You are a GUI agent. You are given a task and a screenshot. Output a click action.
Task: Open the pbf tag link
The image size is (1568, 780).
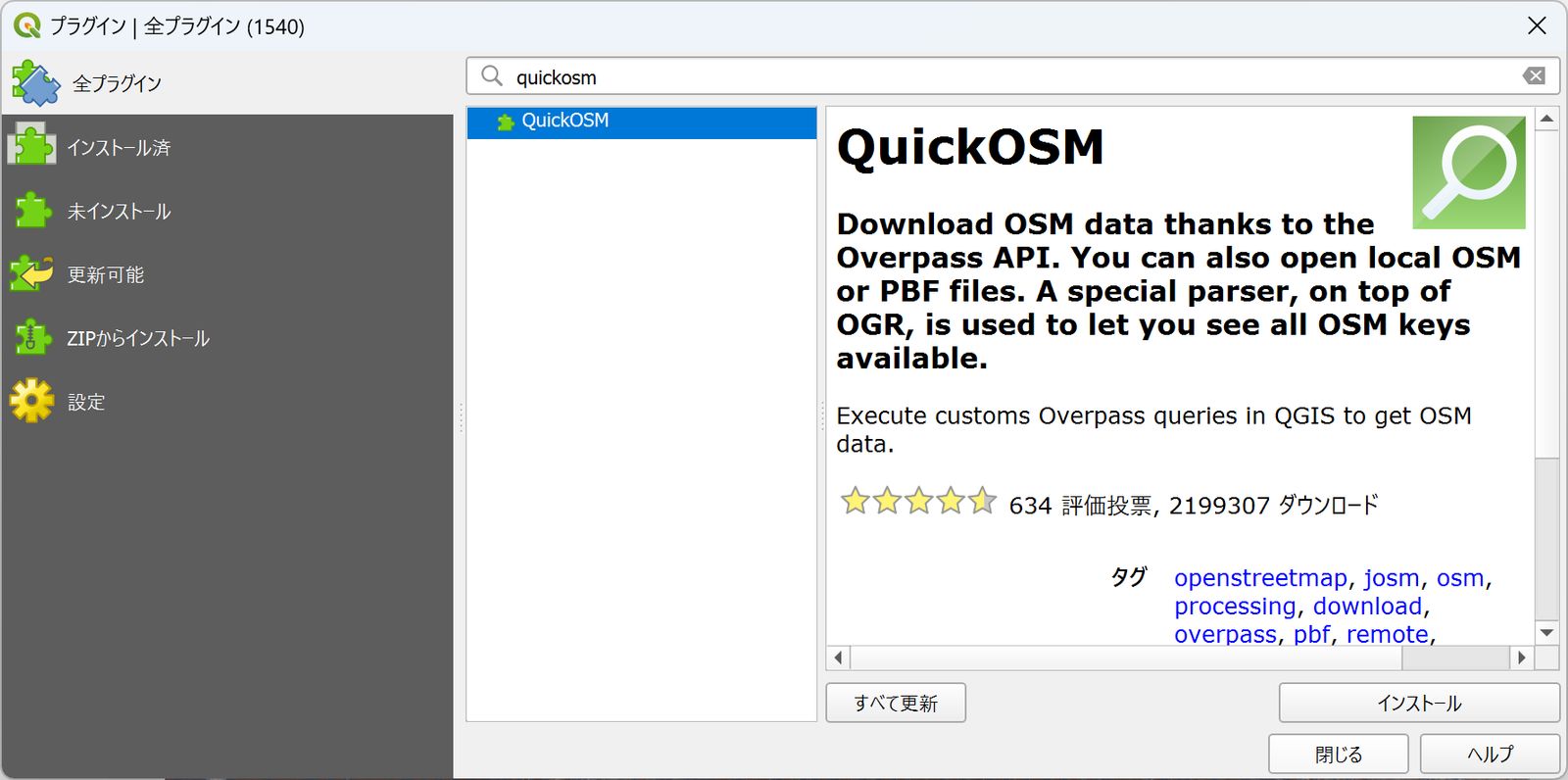coord(1311,634)
